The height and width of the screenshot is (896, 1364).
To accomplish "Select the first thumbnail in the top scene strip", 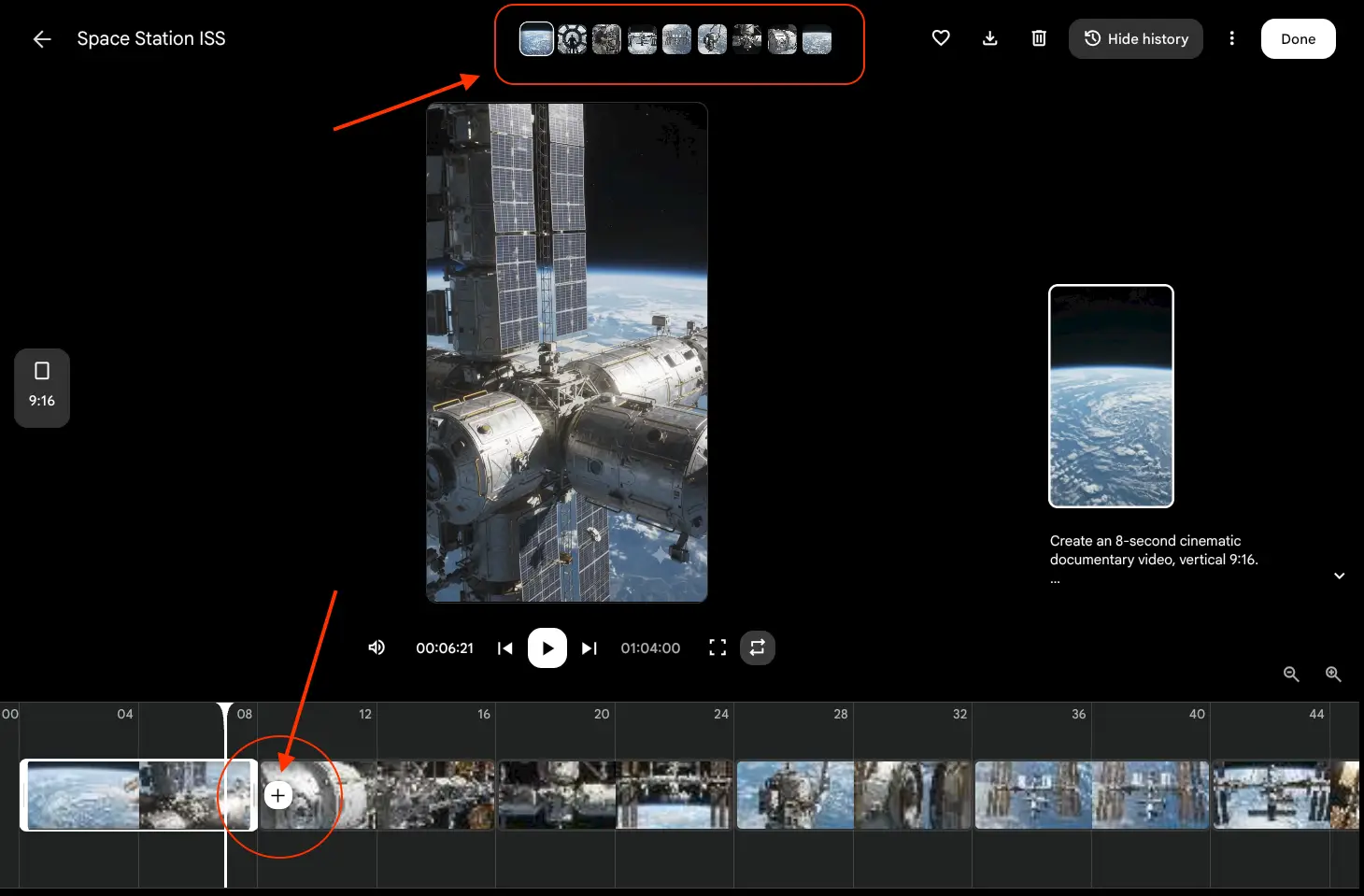I will [536, 39].
